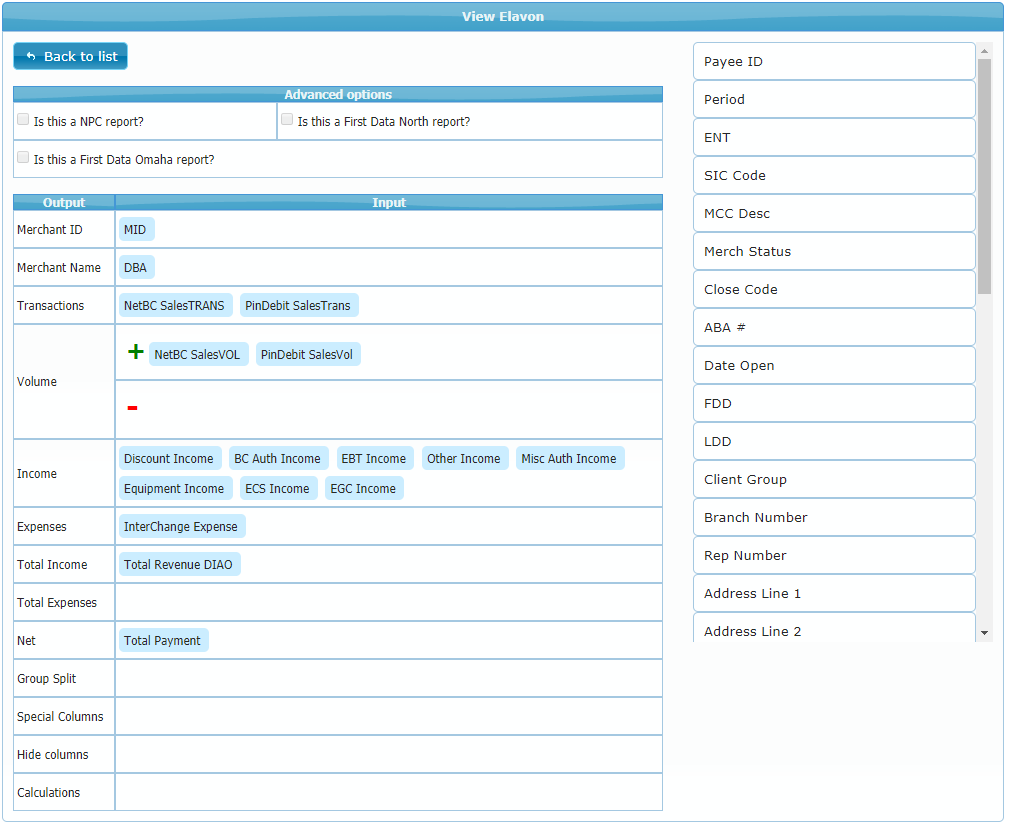Click the empty Total Expenses input cell
The width and height of the screenshot is (1009, 825).
coord(389,603)
